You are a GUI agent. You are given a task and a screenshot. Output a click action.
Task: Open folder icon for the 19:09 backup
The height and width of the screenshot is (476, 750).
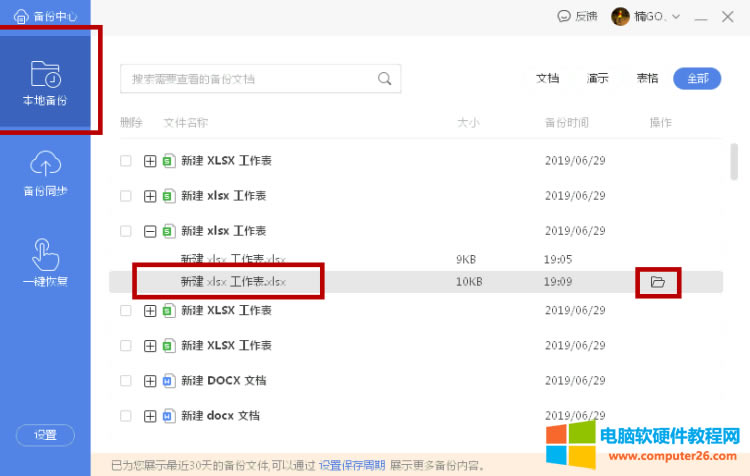point(657,283)
